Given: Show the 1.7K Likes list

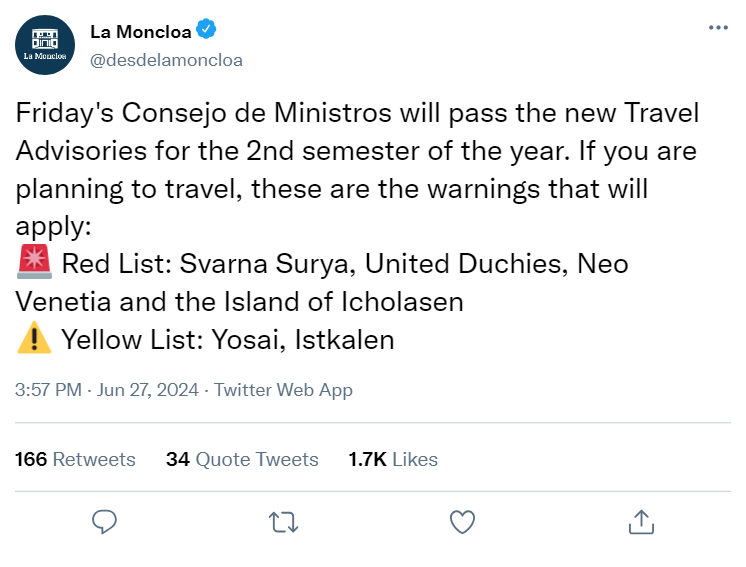Looking at the screenshot, I should (x=393, y=459).
